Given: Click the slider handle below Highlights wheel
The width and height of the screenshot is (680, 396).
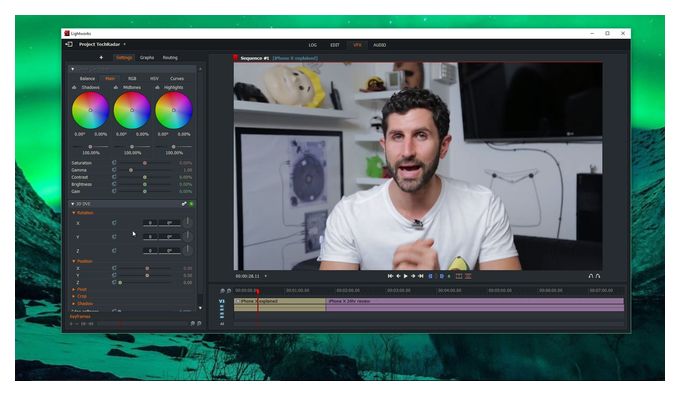Looking at the screenshot, I should point(173,147).
